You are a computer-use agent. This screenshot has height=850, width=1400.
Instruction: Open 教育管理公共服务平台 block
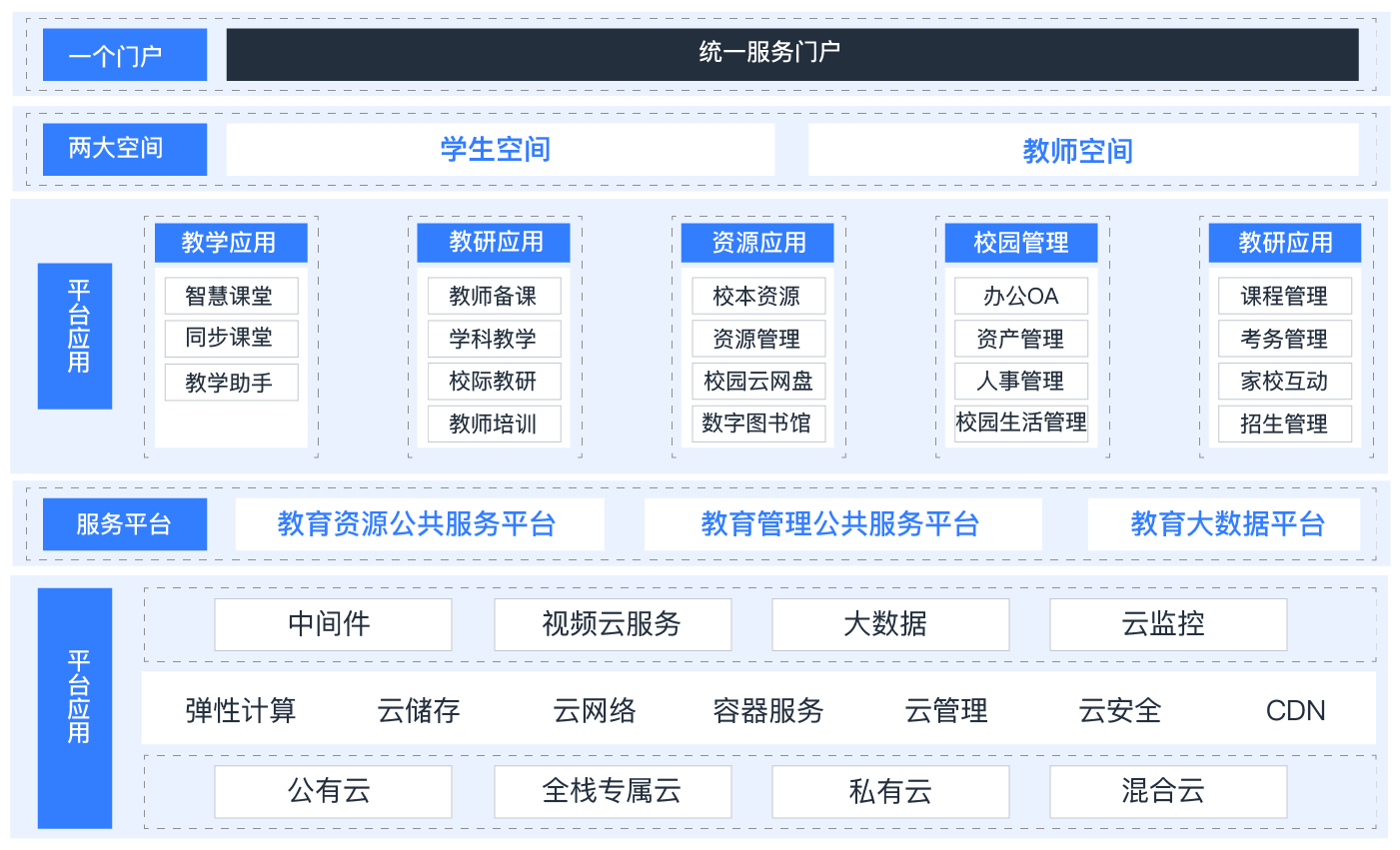pyautogui.click(x=843, y=524)
